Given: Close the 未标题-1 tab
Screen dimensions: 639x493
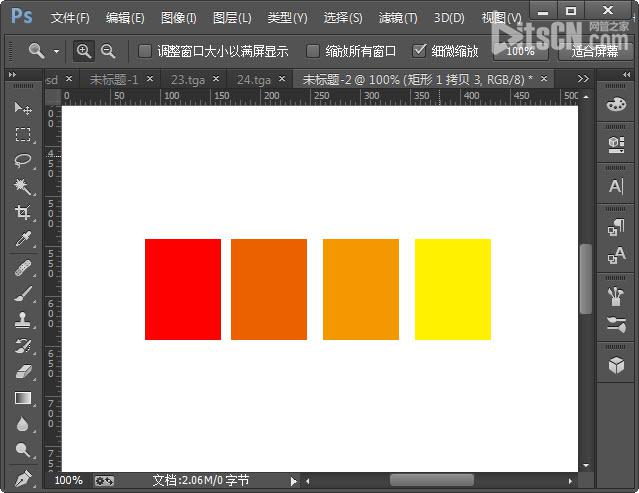Looking at the screenshot, I should click(x=150, y=79).
